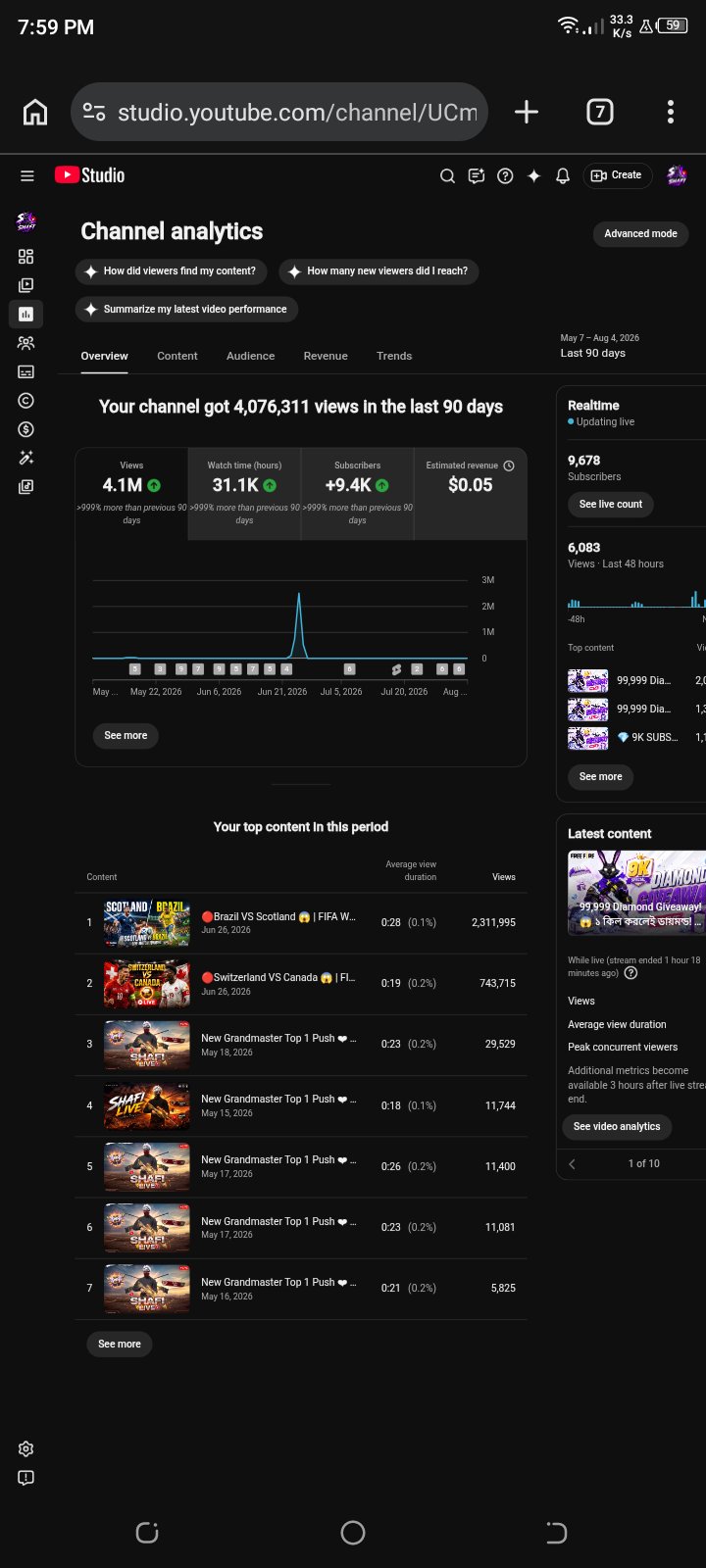Open the hamburger navigation menu

coord(27,176)
